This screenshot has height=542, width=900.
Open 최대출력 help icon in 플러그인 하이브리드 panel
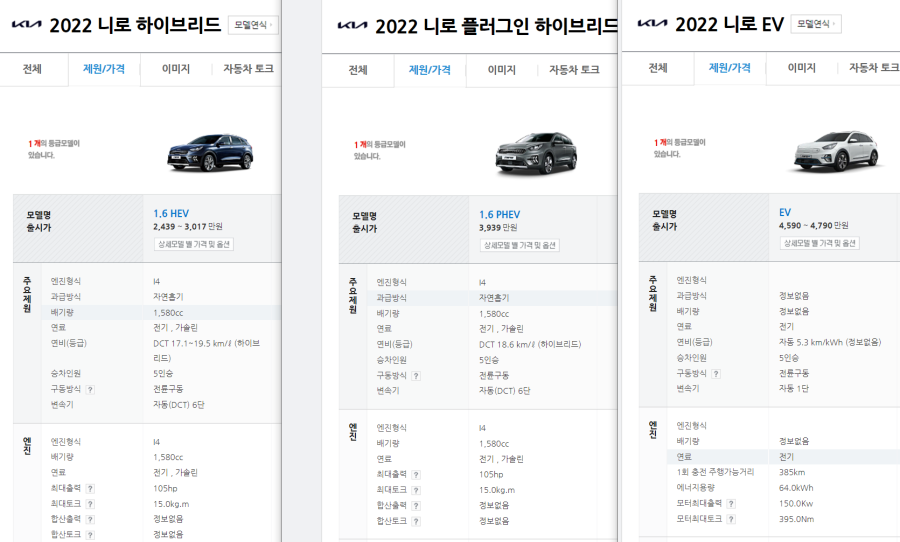point(416,475)
